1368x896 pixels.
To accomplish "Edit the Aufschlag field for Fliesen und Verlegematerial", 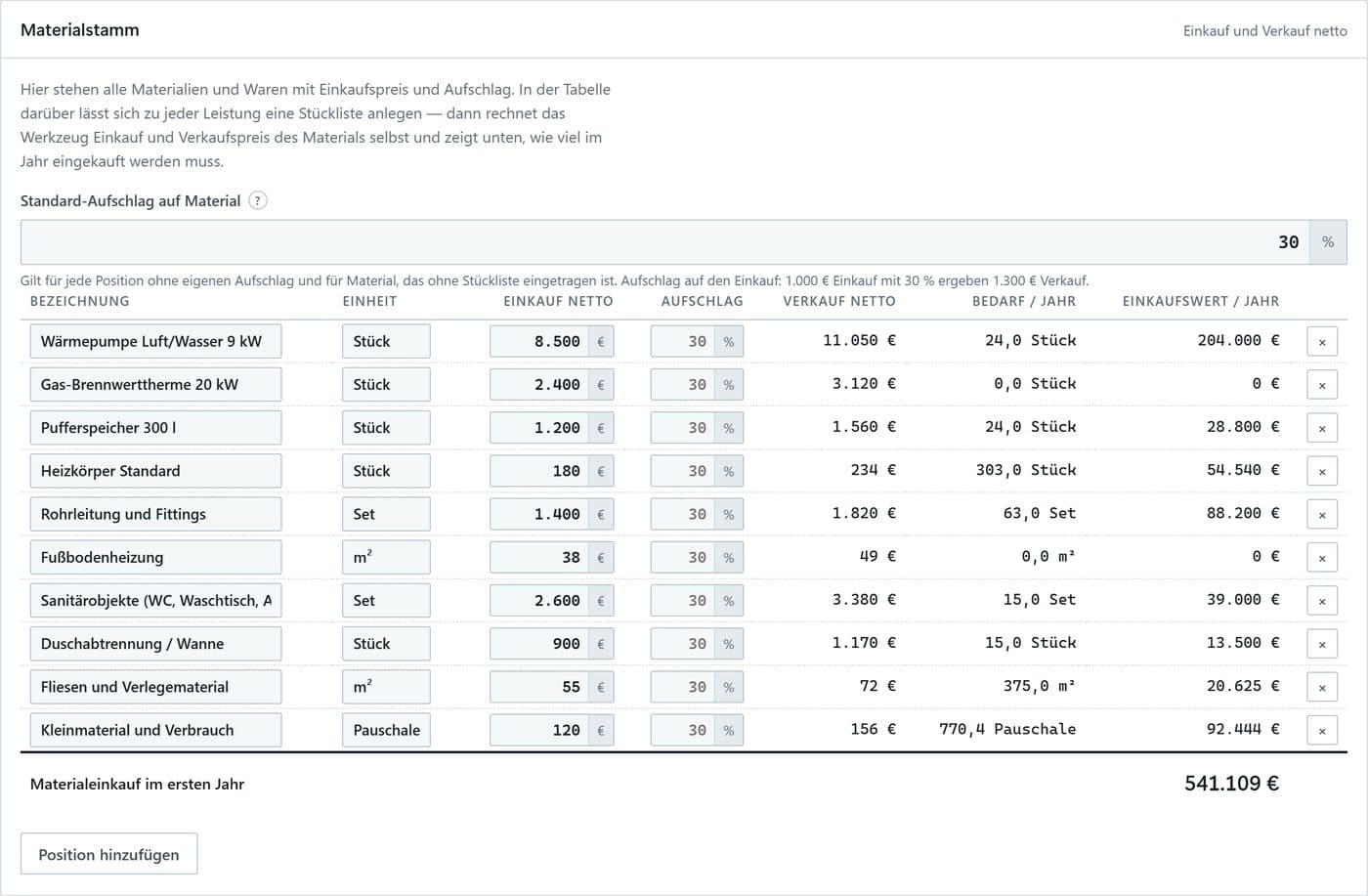I will pos(683,687).
